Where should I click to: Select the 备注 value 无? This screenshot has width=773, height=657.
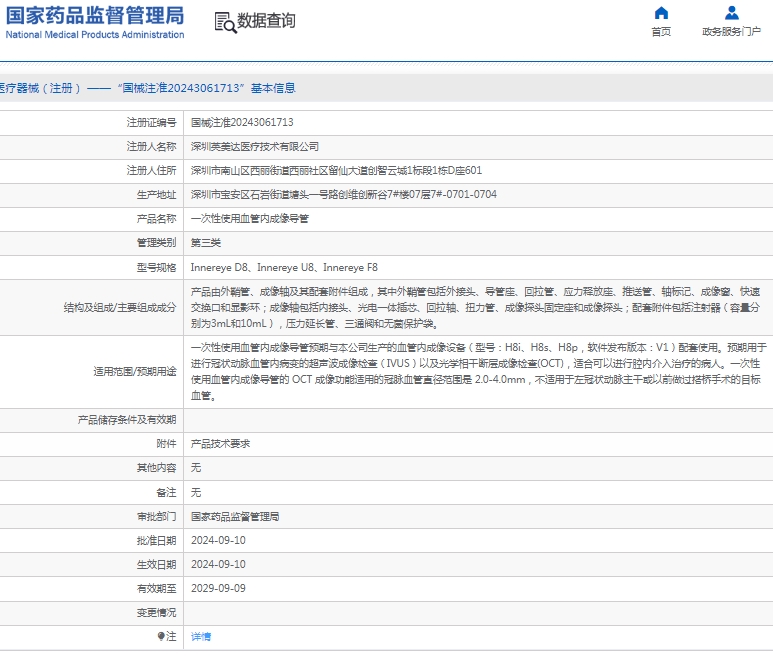coord(196,492)
